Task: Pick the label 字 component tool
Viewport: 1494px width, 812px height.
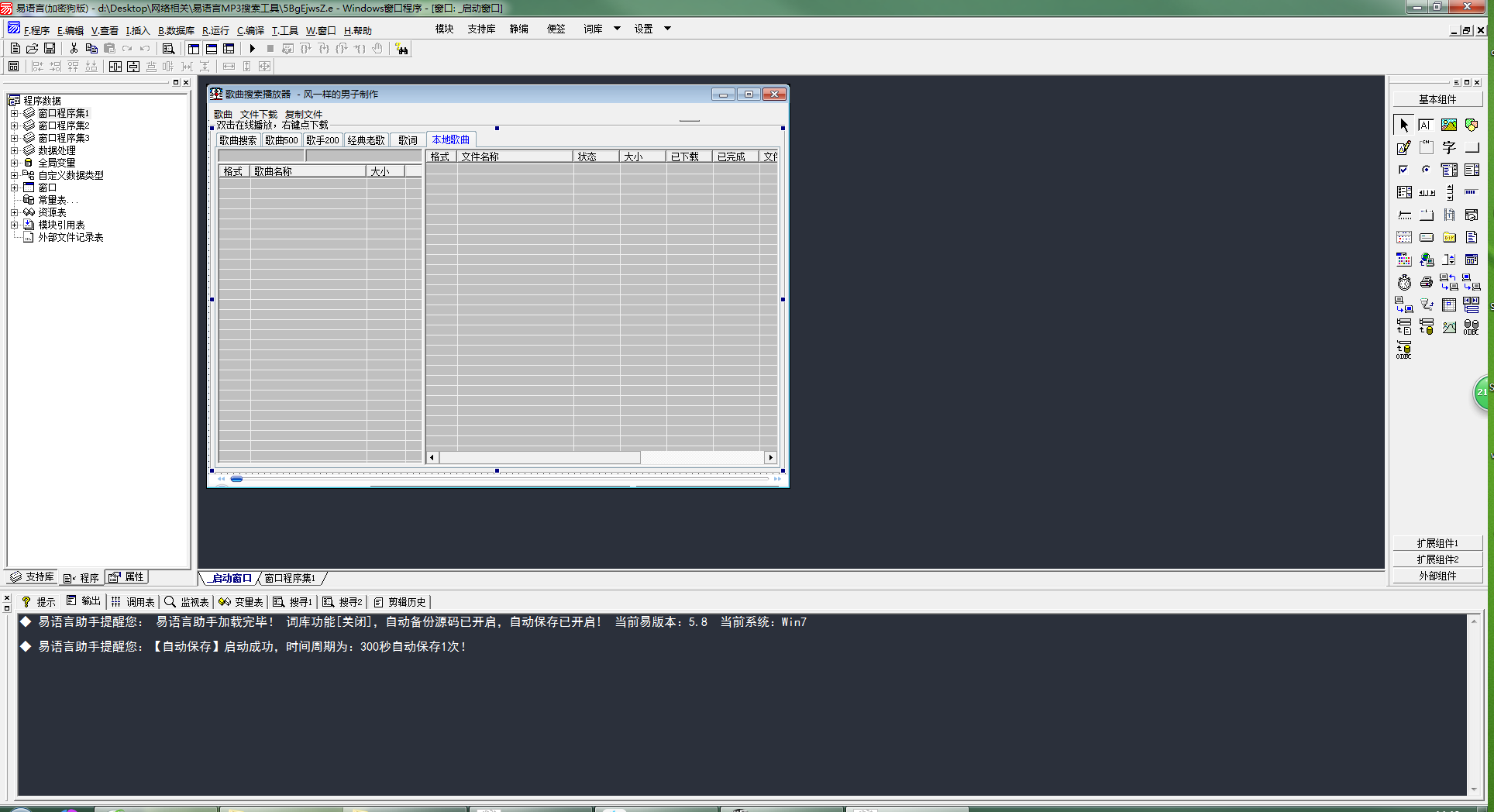Action: coord(1449,147)
